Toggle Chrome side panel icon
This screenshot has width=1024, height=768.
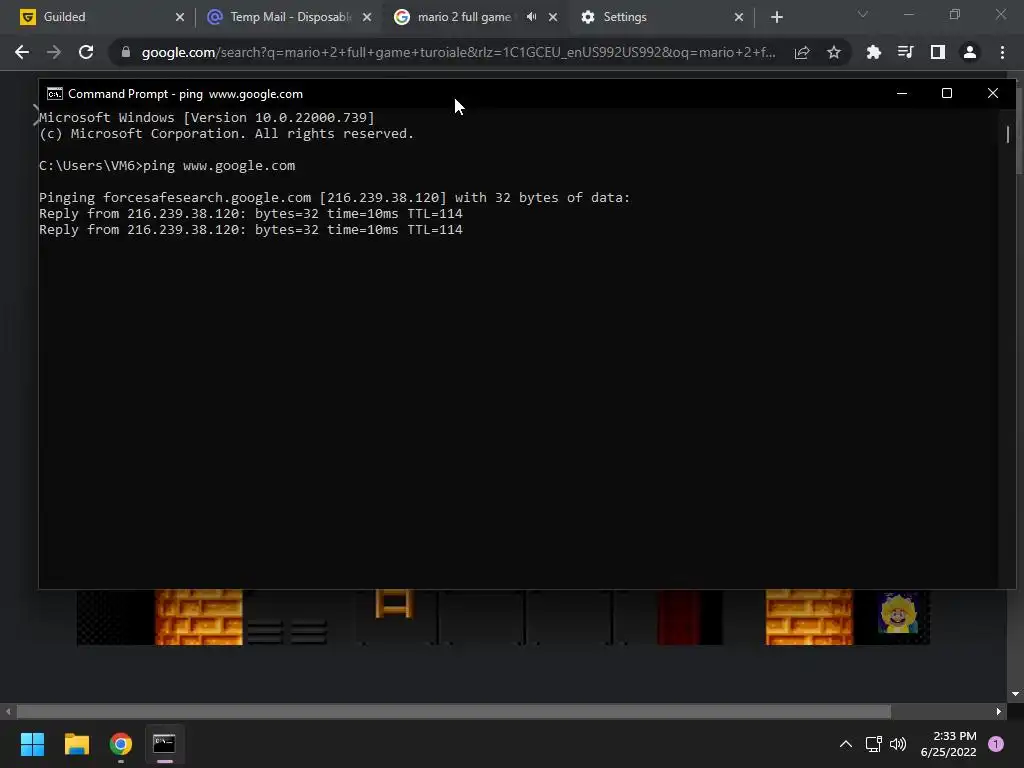[x=938, y=52]
